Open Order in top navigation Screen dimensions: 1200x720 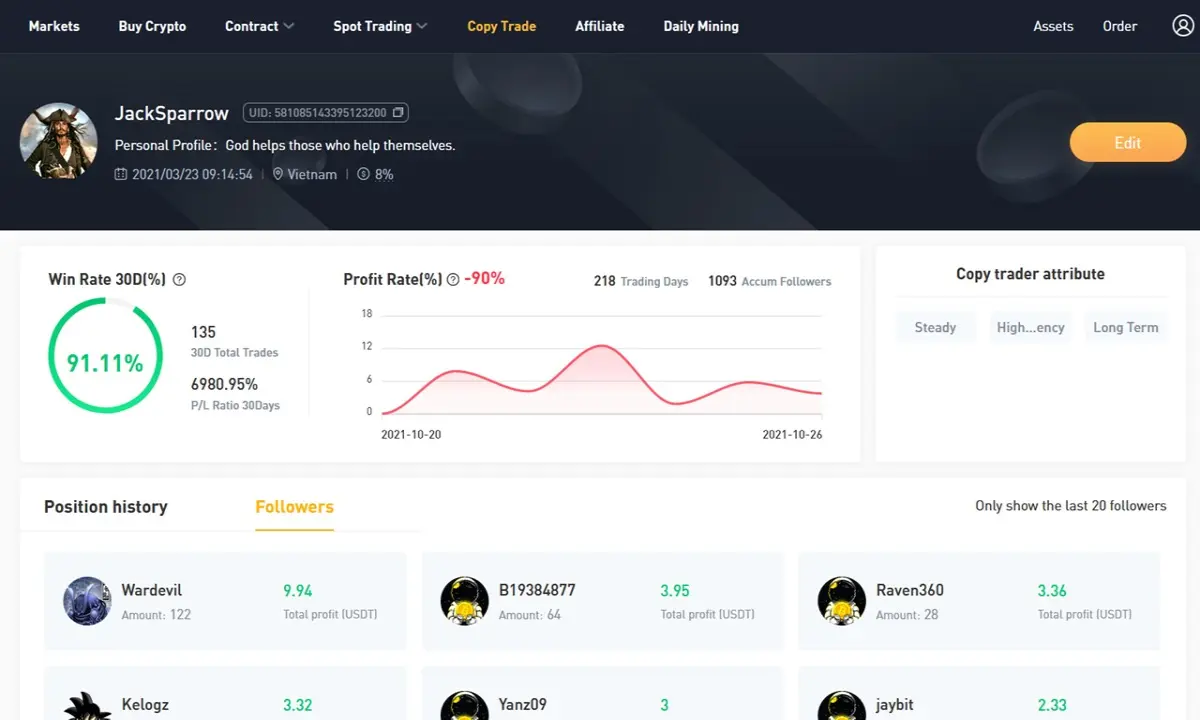pos(1120,26)
